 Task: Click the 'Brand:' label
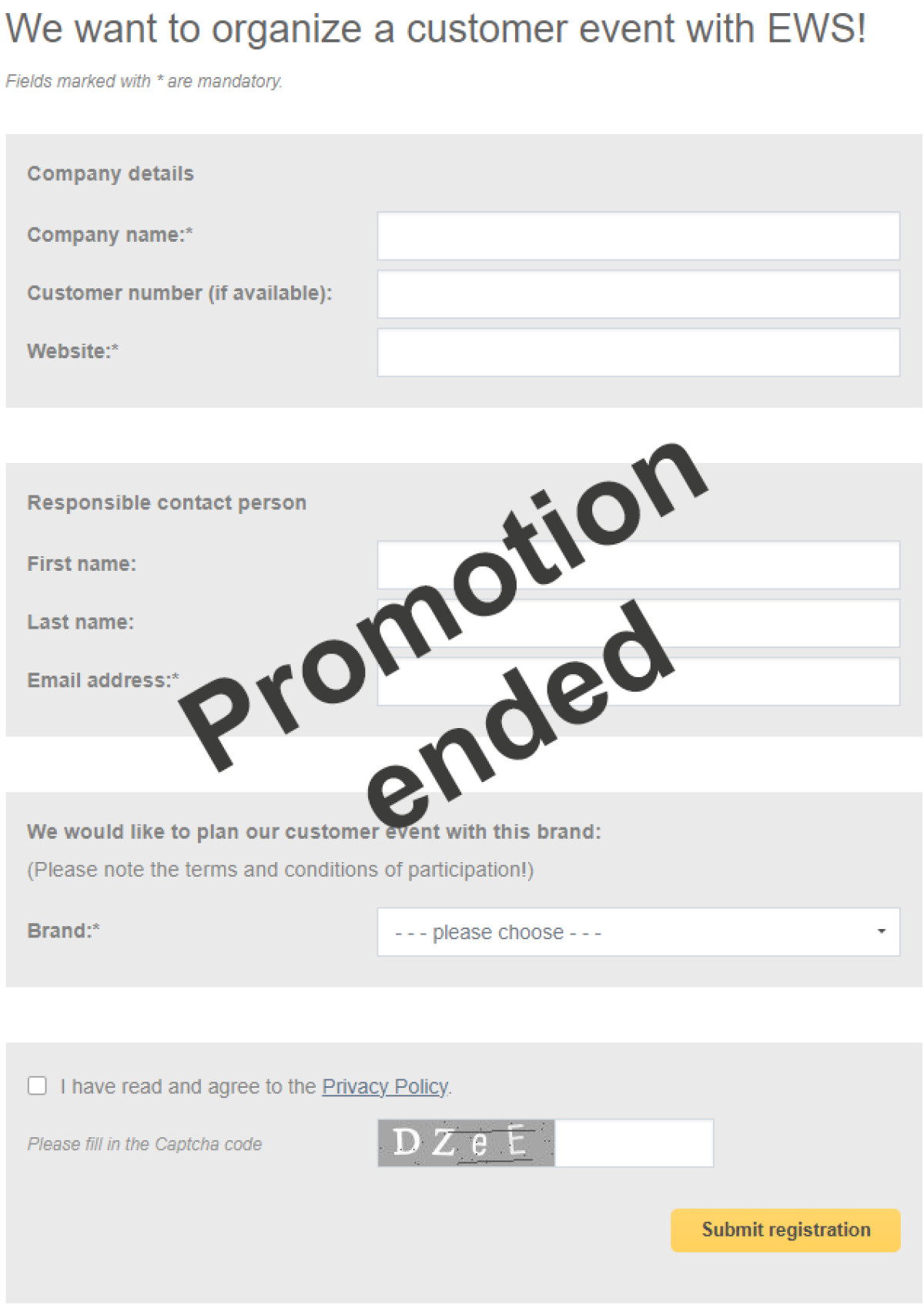tap(64, 931)
